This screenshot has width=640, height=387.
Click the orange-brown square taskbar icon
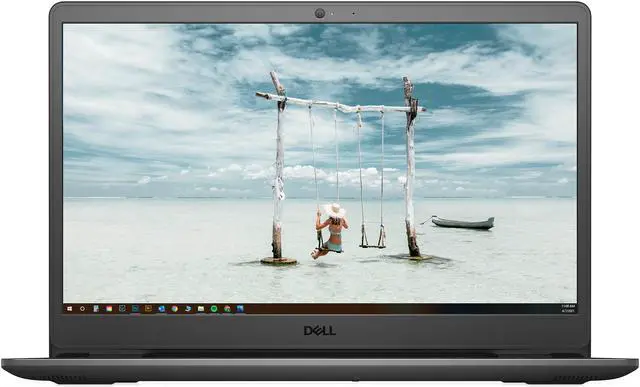point(149,309)
